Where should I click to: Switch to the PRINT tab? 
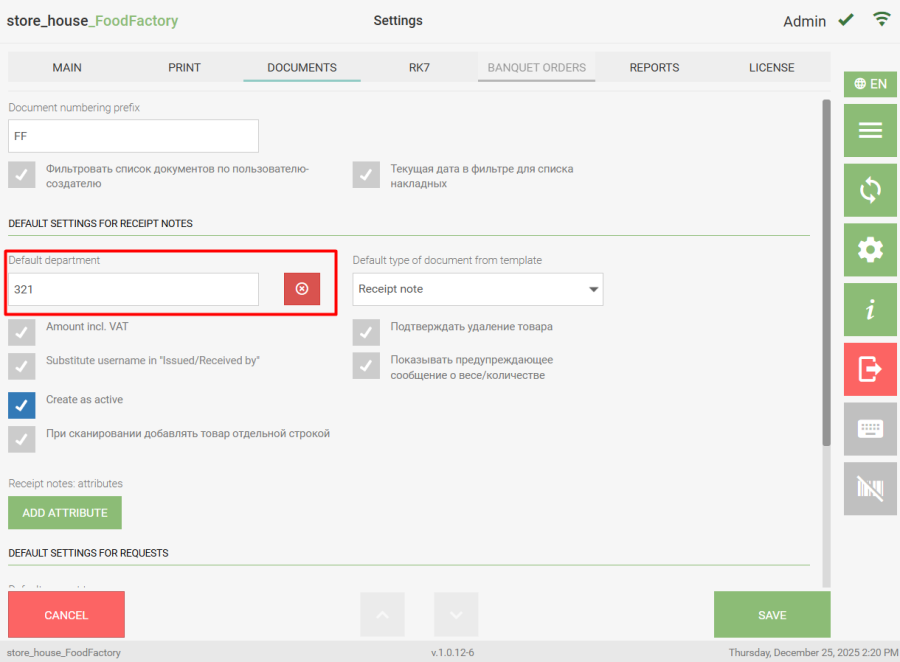(184, 68)
